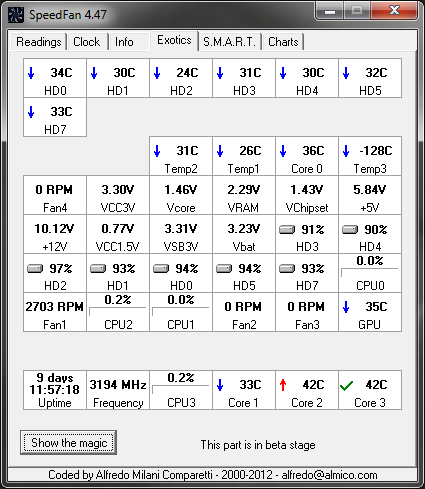Click the blue down arrow beside HD1 temperature
This screenshot has width=425, height=489.
pos(94,73)
